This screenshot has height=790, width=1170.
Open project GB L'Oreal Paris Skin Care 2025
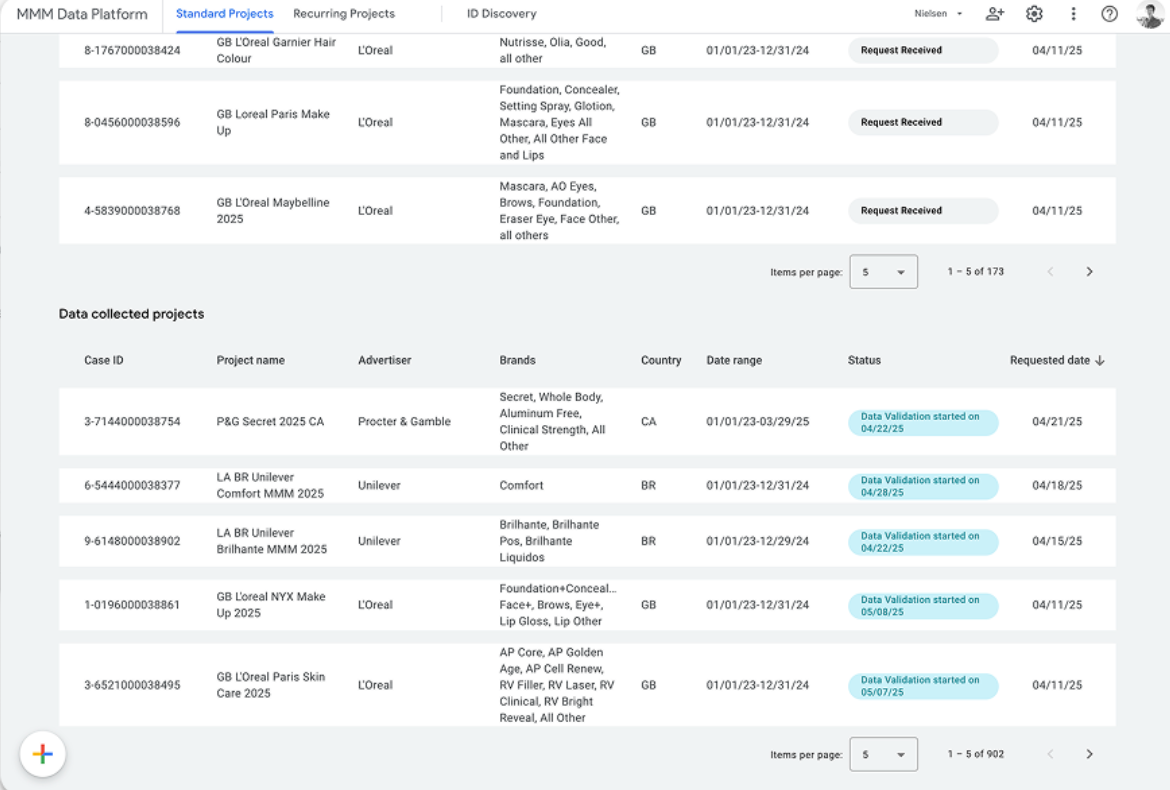click(271, 685)
